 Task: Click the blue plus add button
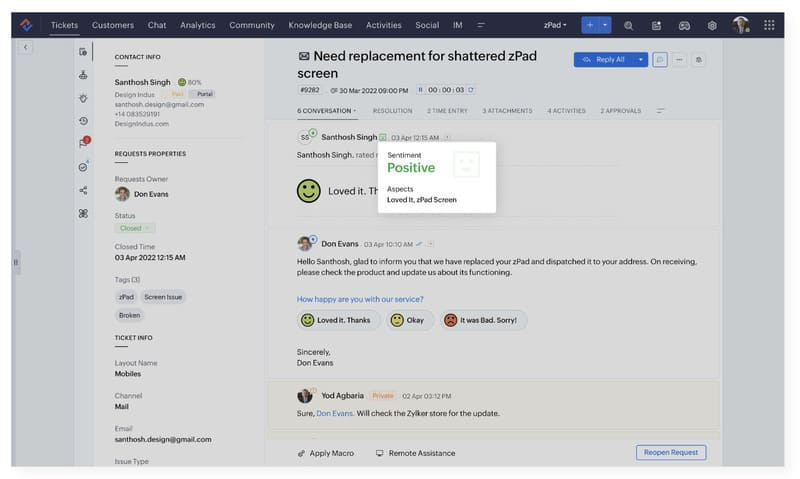pyautogui.click(x=590, y=24)
